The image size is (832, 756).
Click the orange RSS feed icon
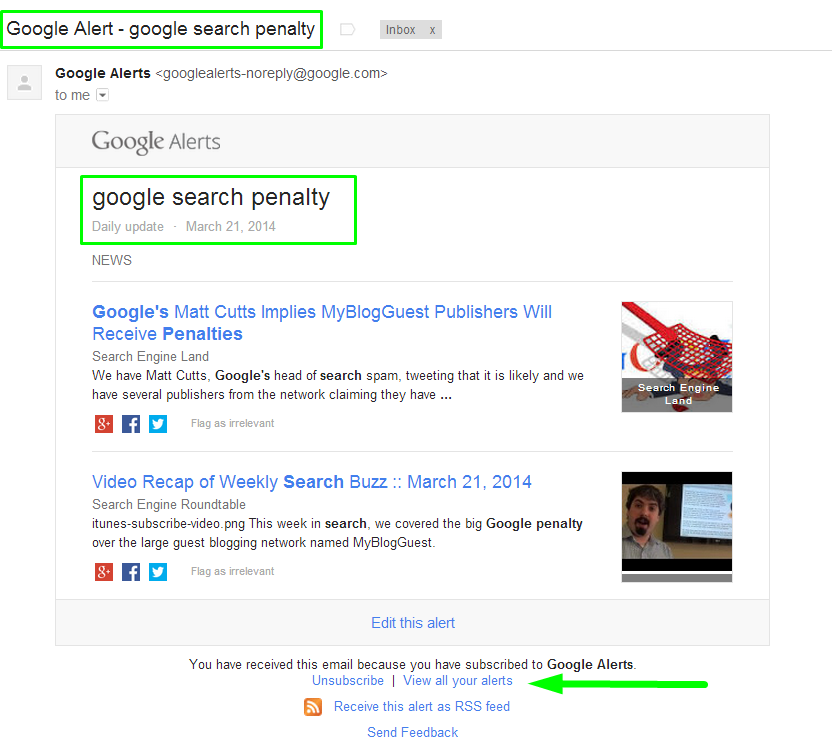[x=313, y=707]
